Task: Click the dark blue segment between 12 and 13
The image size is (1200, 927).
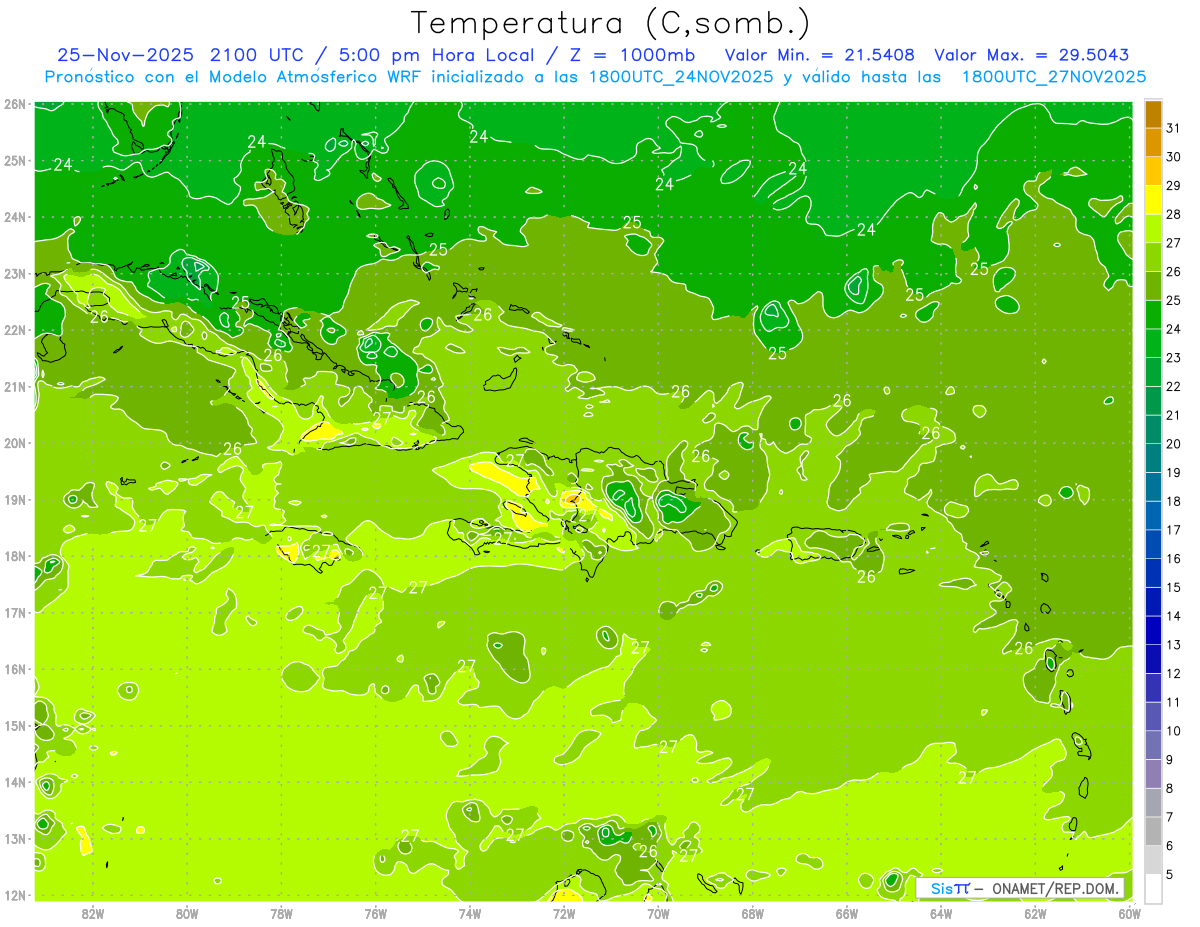Action: [1153, 659]
